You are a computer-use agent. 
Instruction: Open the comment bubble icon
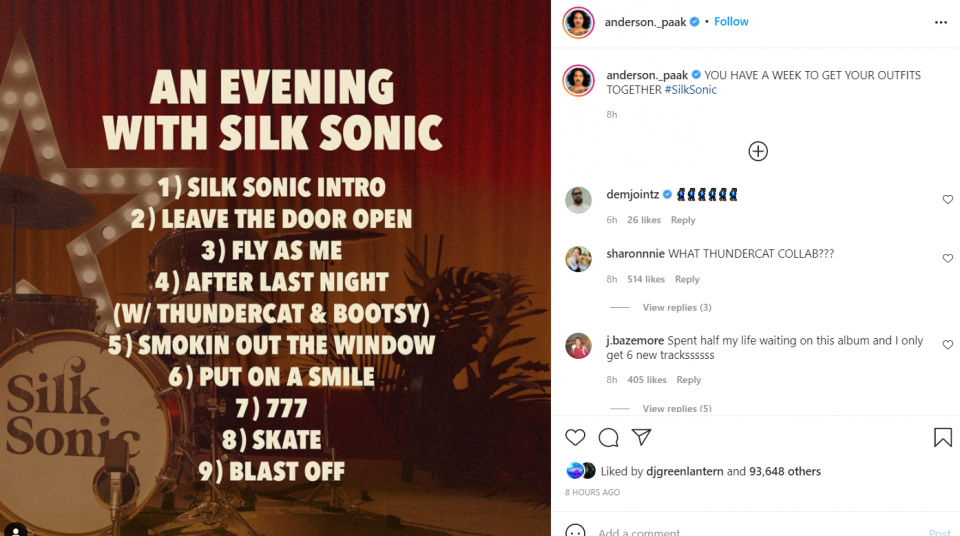pos(608,437)
